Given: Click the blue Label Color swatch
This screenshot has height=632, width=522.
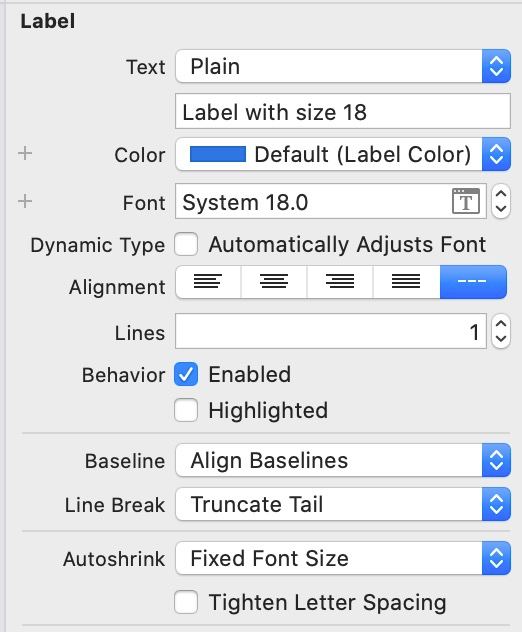Looking at the screenshot, I should point(218,154).
